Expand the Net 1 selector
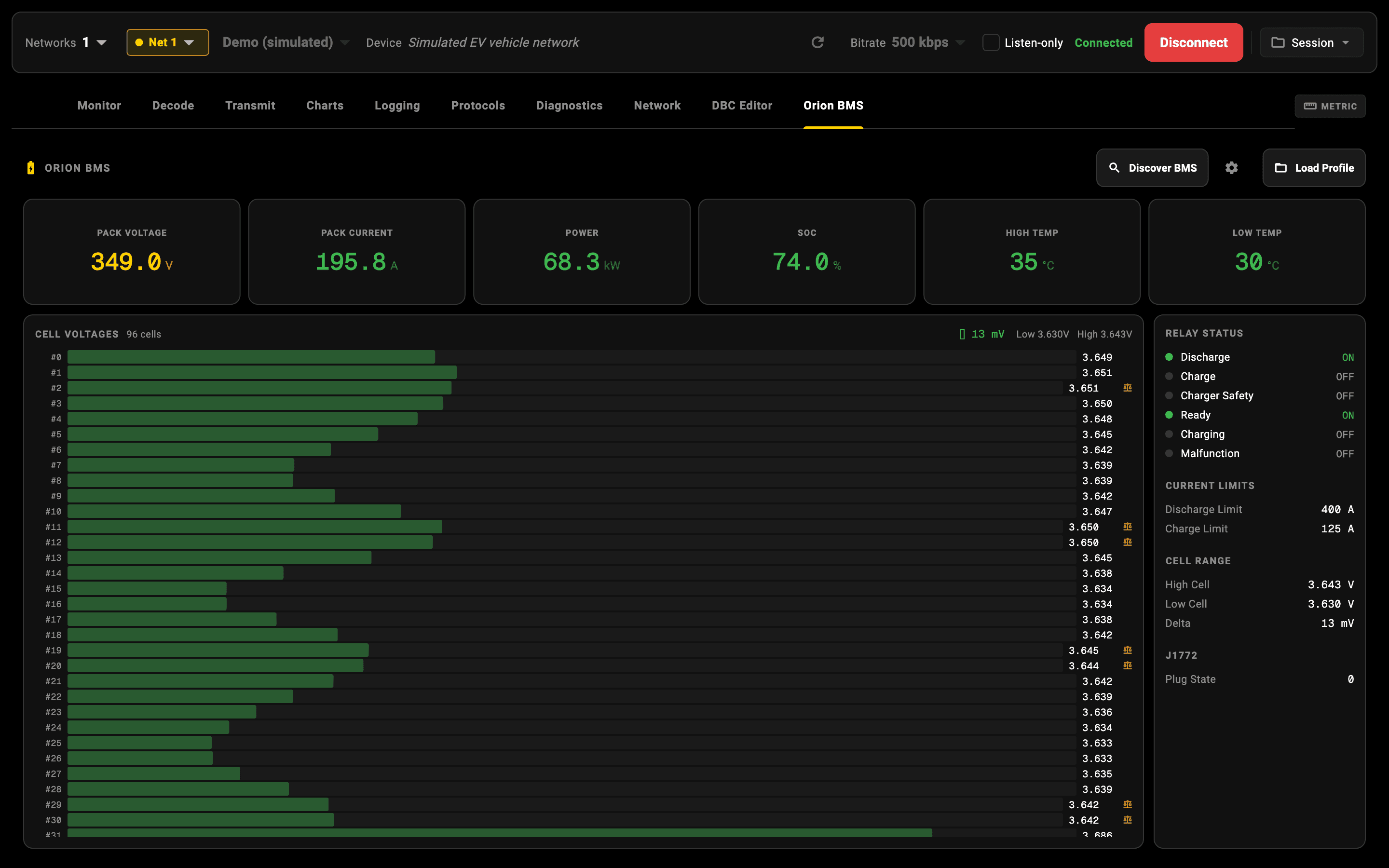This screenshot has width=1389, height=868. point(168,42)
